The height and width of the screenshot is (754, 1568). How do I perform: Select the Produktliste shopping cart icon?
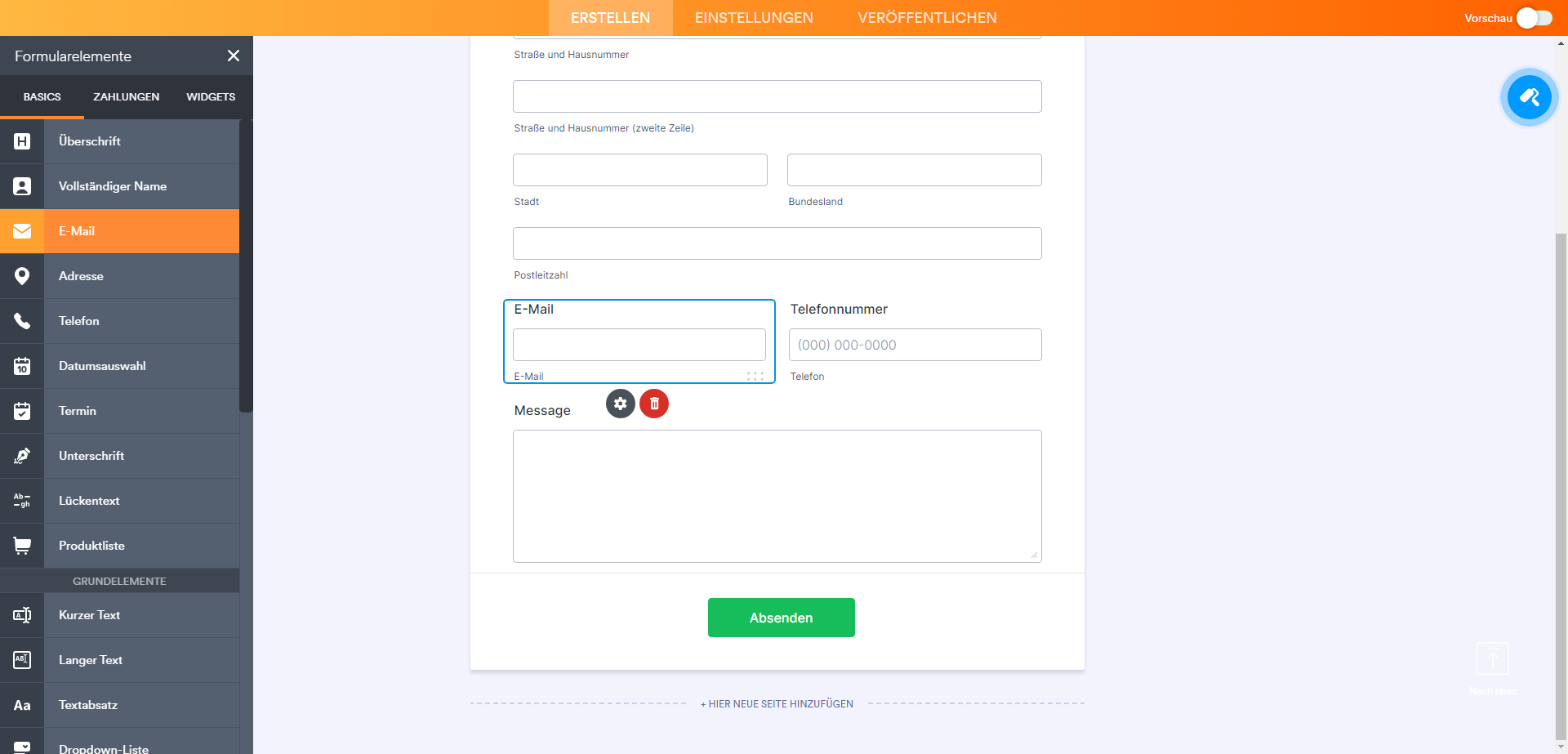click(22, 546)
